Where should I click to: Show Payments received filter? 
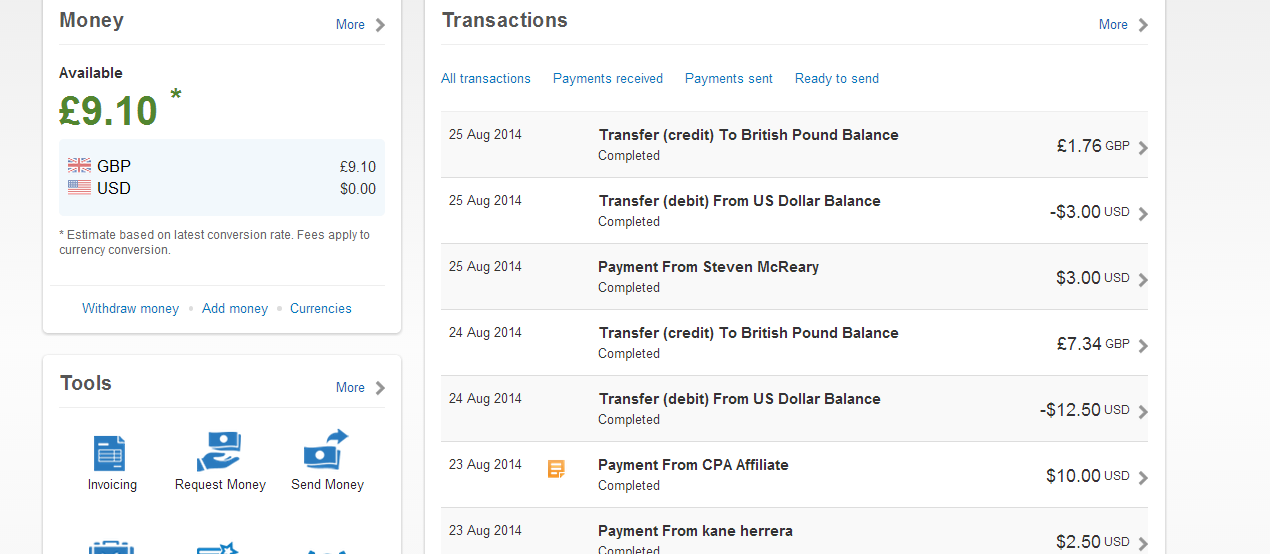click(608, 79)
